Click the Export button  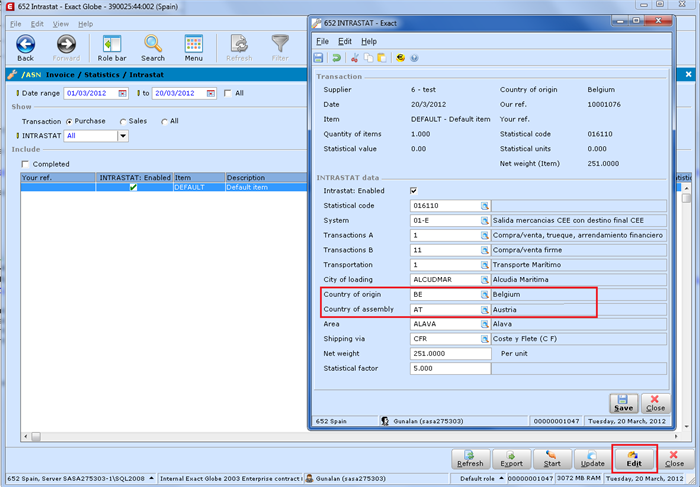[511, 459]
